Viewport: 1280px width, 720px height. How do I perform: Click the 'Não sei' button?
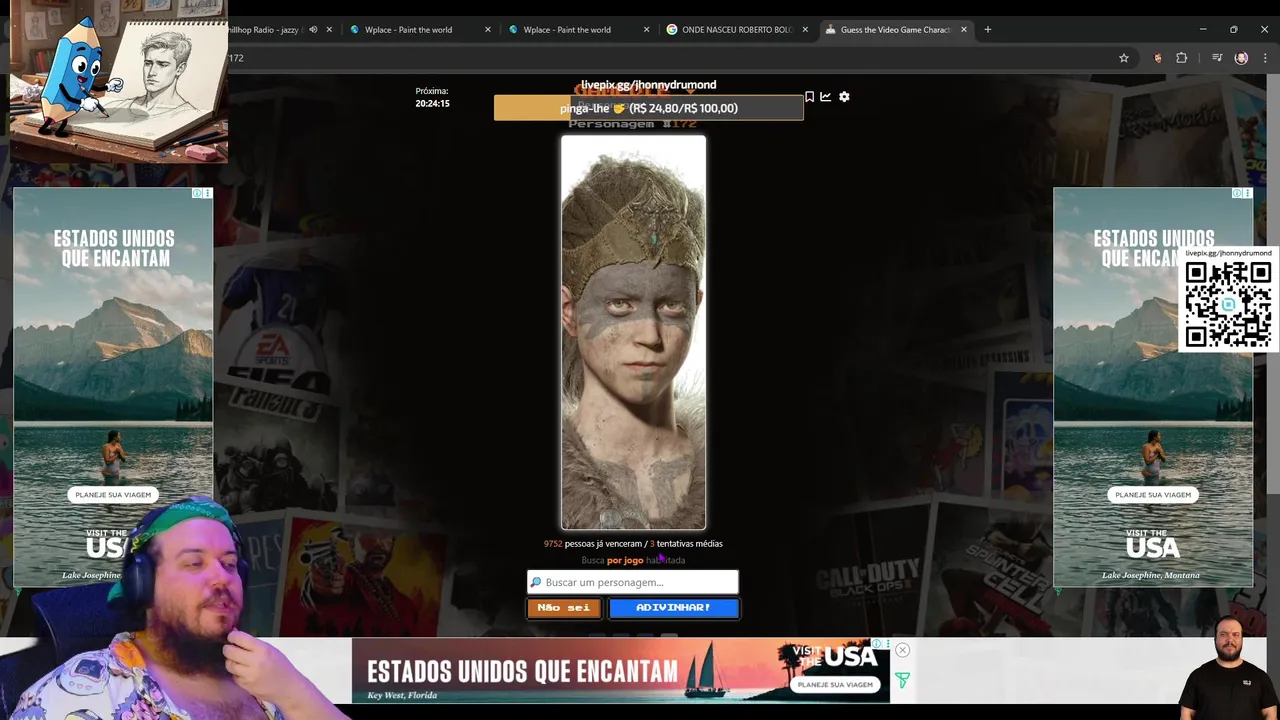[564, 607]
